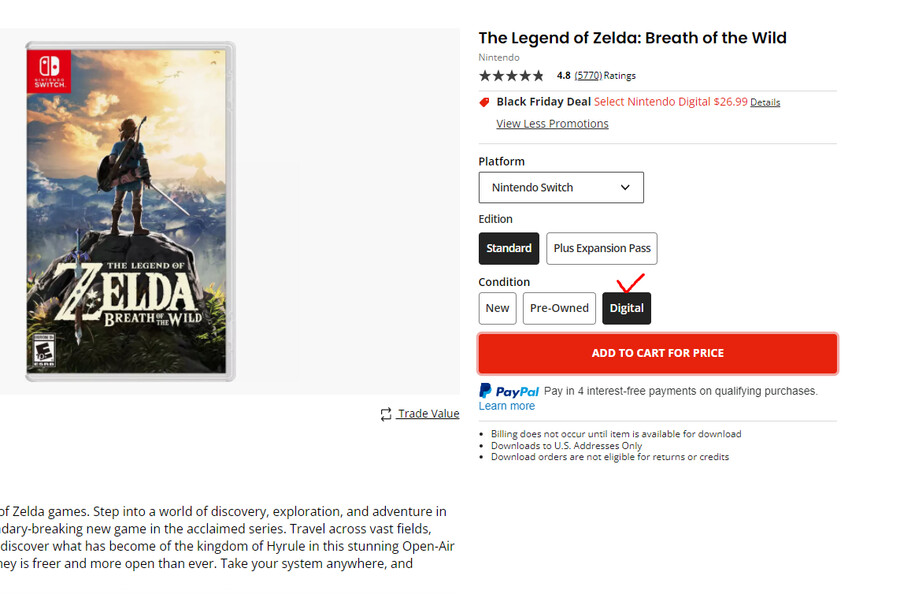Click the PayPal Learn more link
The width and height of the screenshot is (900, 609).
507,406
